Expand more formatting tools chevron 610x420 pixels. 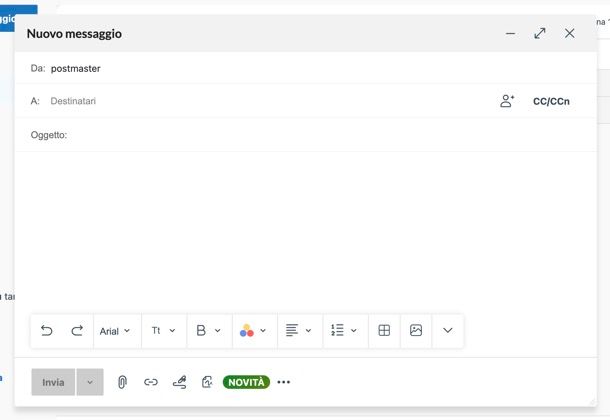coord(448,331)
